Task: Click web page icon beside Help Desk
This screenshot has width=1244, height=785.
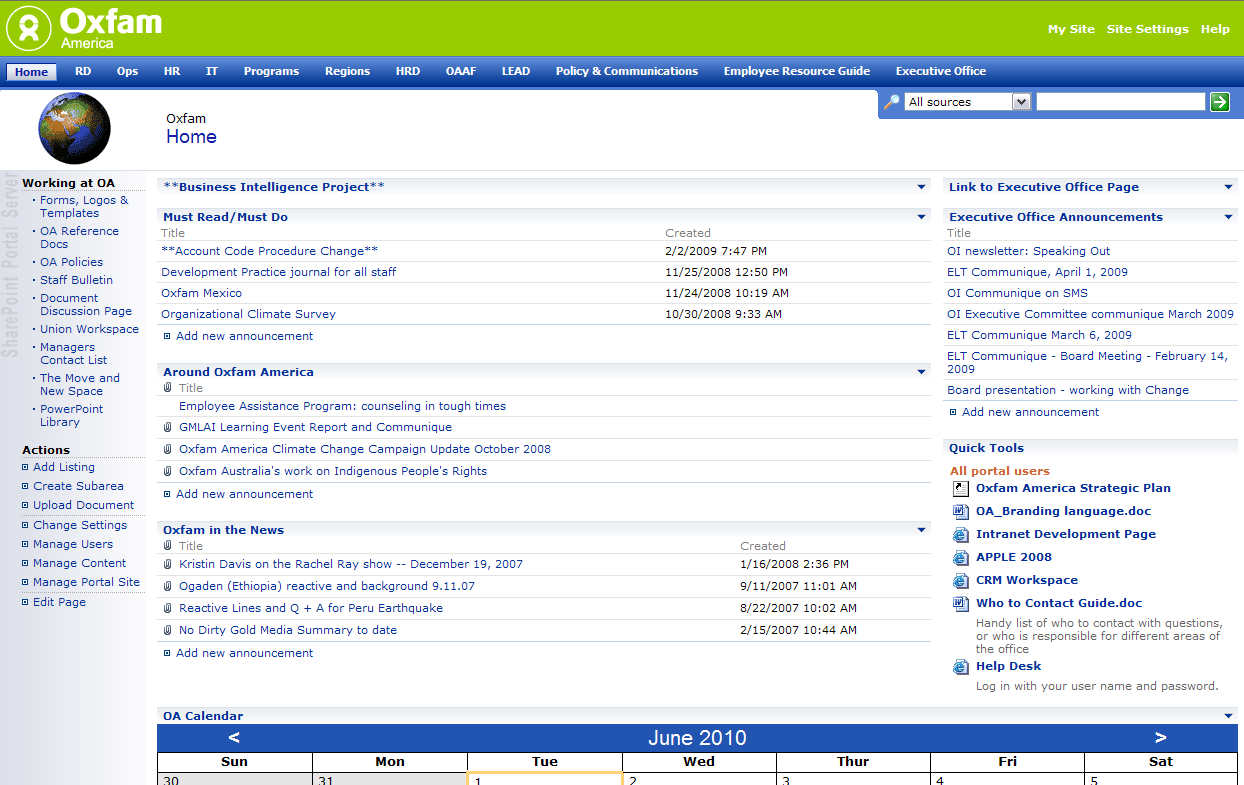Action: click(x=960, y=666)
